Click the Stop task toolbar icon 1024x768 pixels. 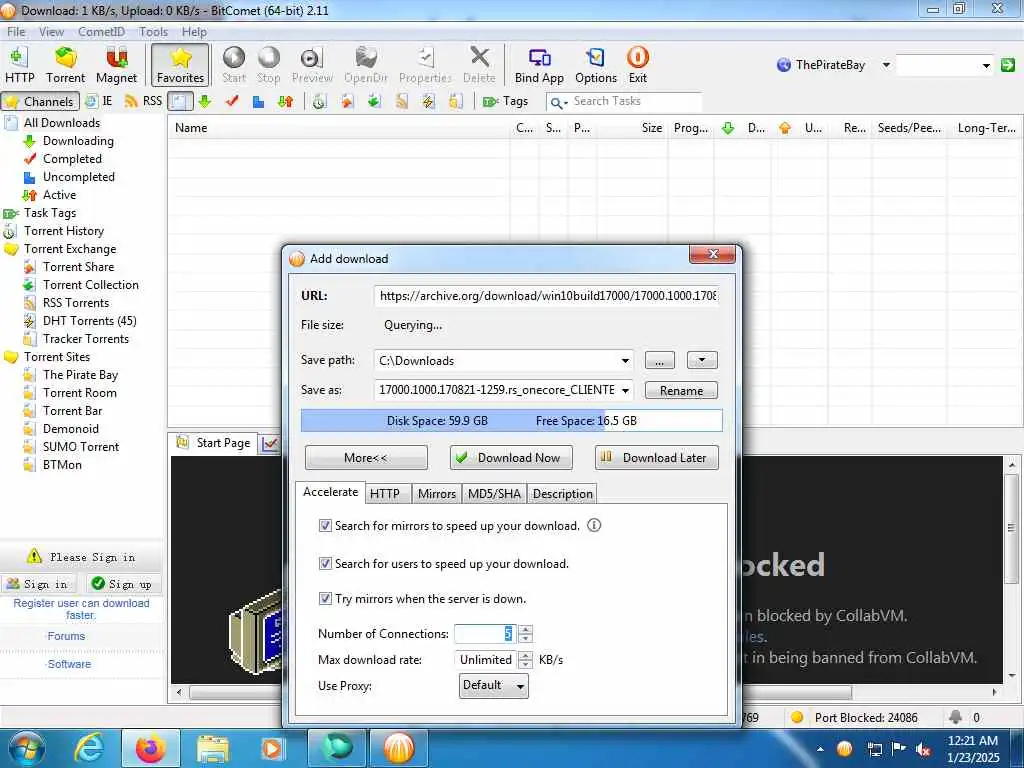[x=268, y=65]
